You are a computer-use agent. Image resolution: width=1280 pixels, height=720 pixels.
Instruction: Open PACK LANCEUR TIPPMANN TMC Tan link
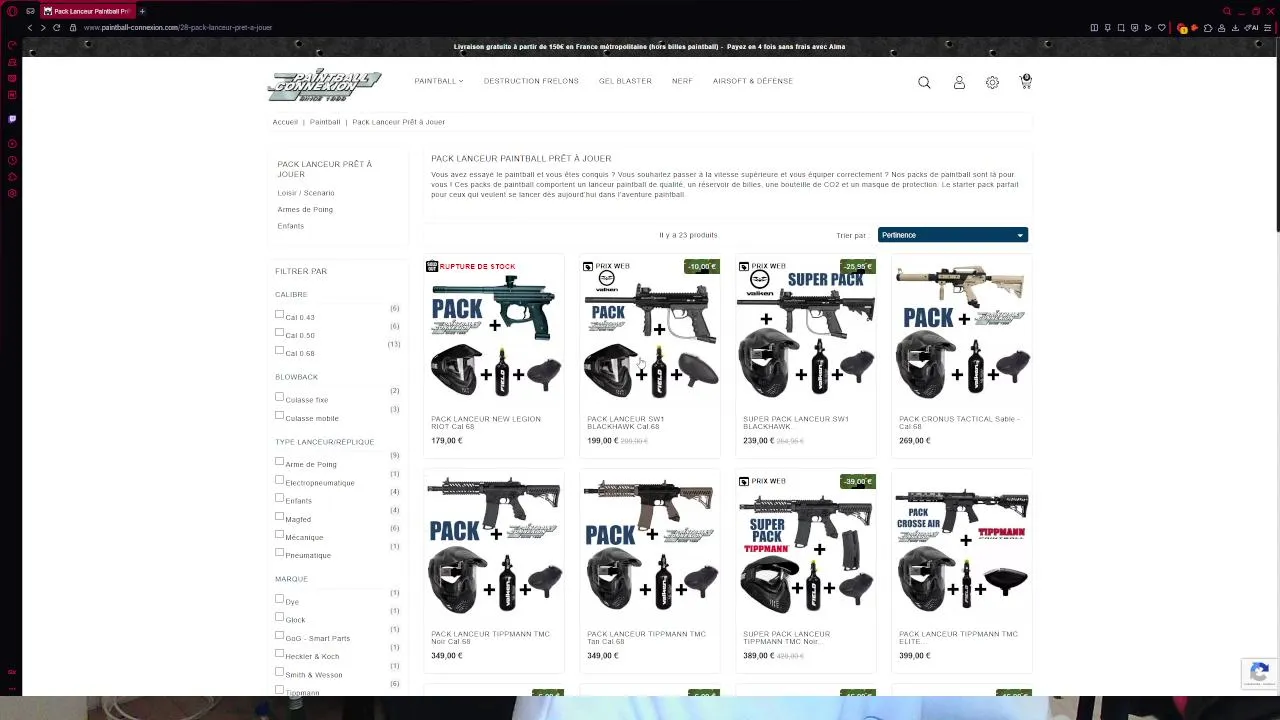click(646, 638)
